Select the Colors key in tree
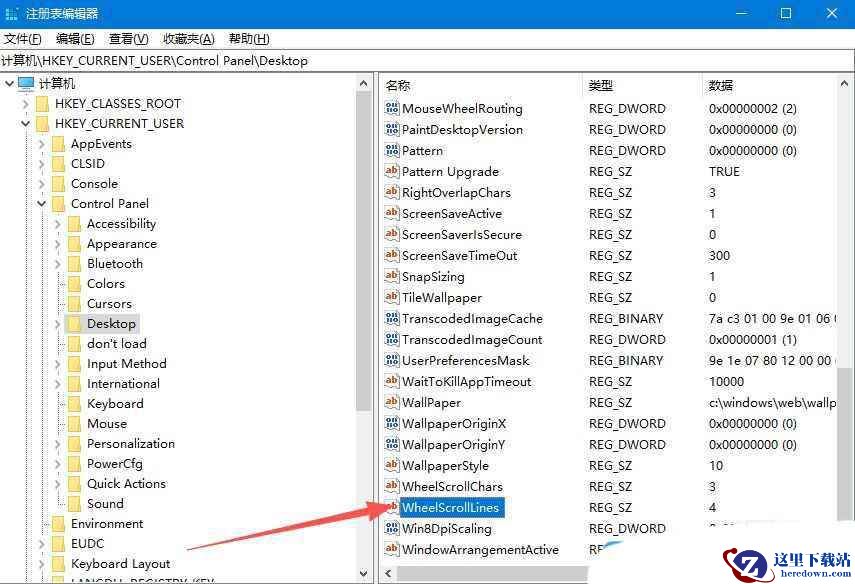Screen dimensions: 855x584 click(x=106, y=284)
